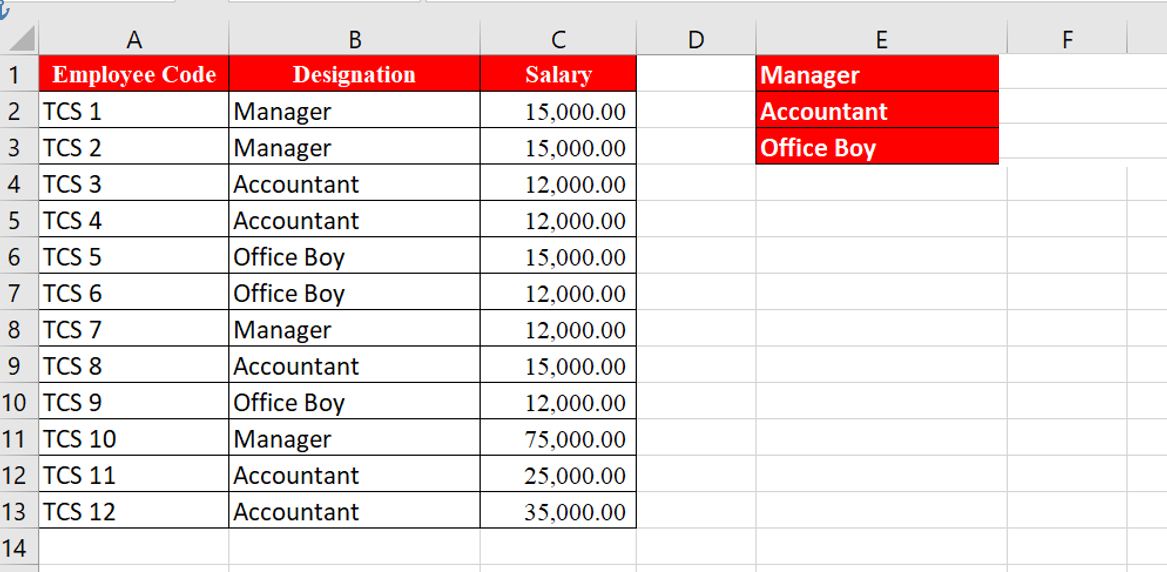Select column A header
The width and height of the screenshot is (1167, 572).
coord(134,39)
